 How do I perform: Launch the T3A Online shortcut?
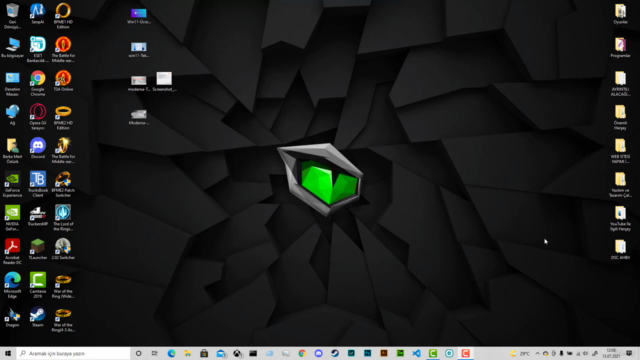pyautogui.click(x=63, y=81)
